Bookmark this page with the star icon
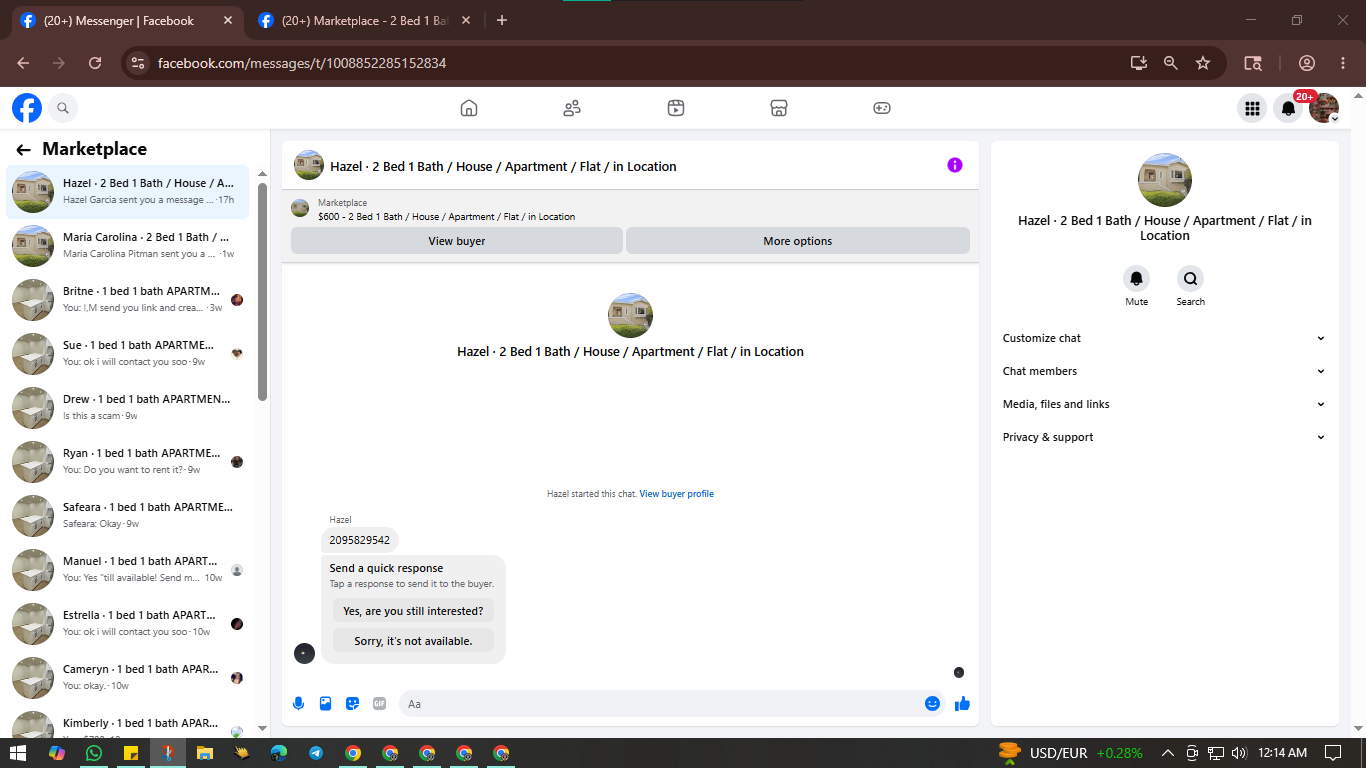The width and height of the screenshot is (1366, 768). tap(1203, 63)
